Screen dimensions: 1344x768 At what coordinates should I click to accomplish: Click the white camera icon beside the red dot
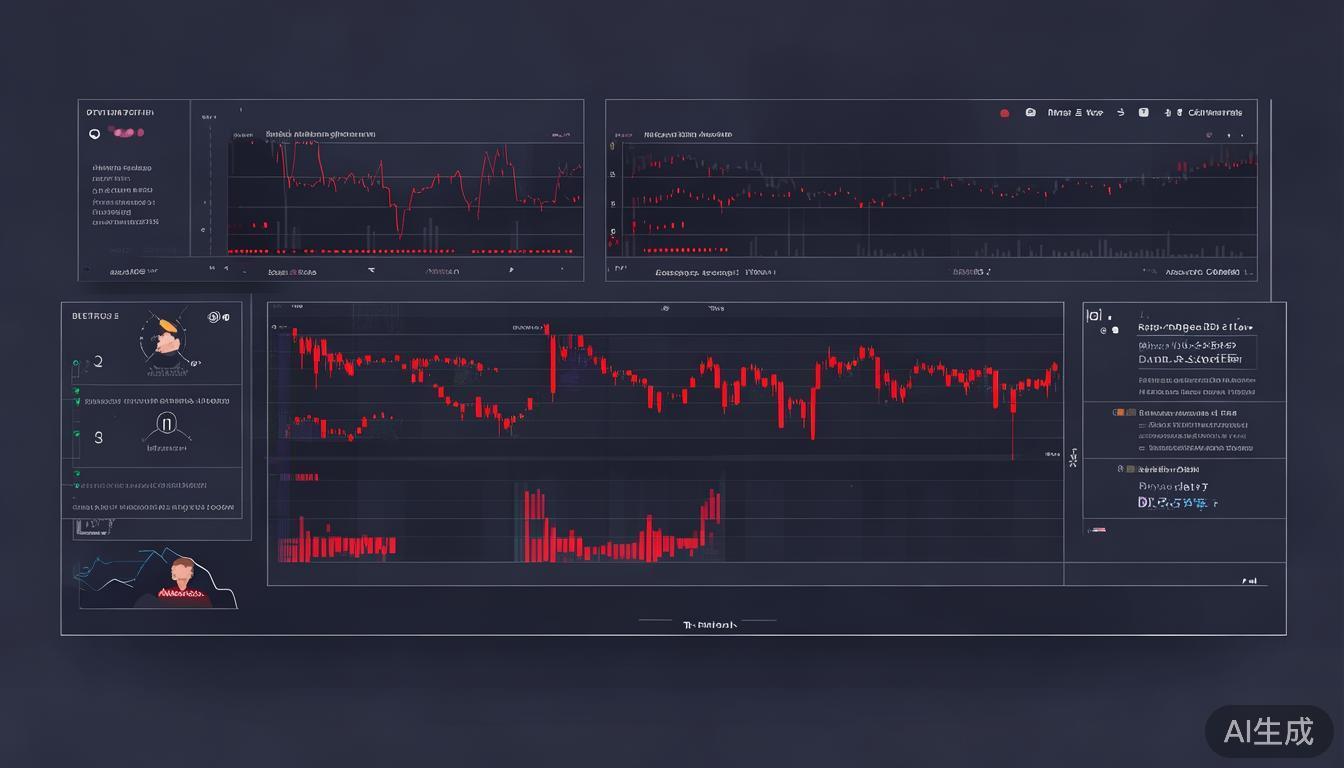(1030, 113)
